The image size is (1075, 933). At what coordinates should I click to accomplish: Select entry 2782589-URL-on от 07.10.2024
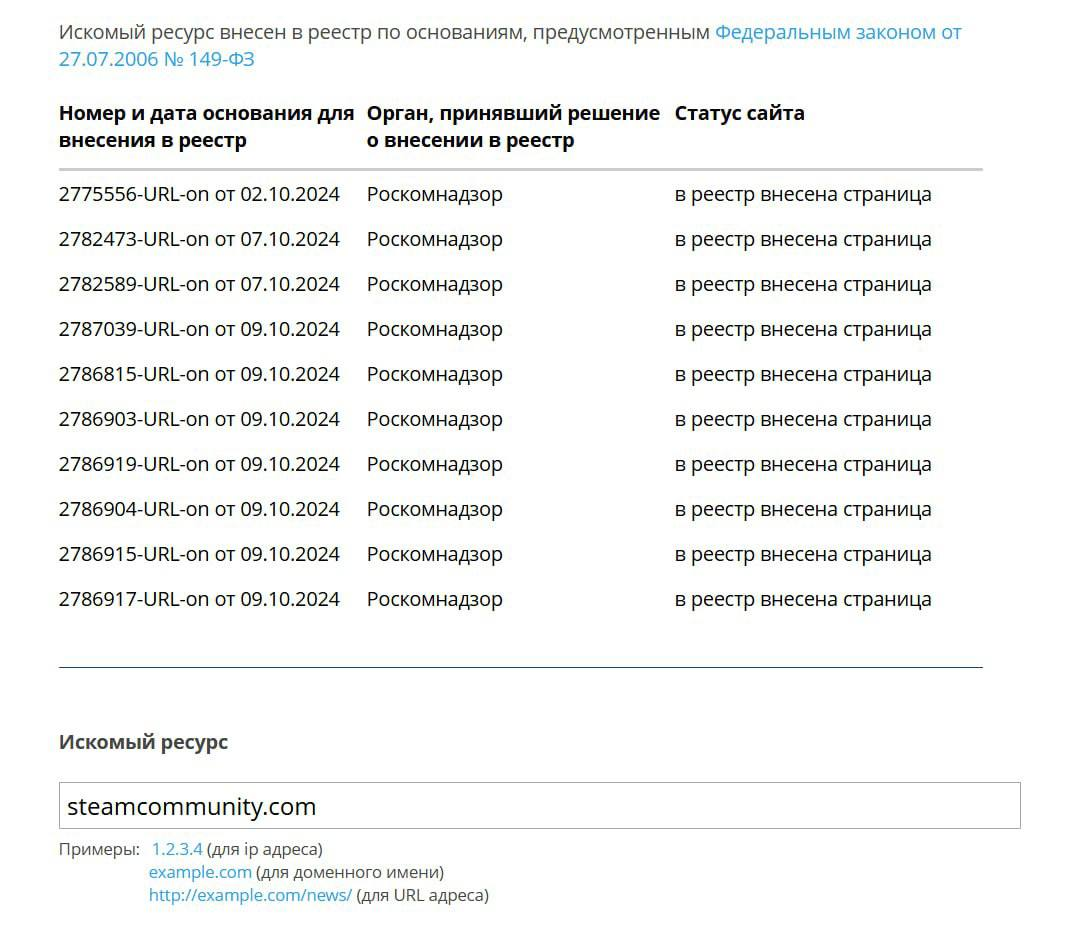[199, 284]
